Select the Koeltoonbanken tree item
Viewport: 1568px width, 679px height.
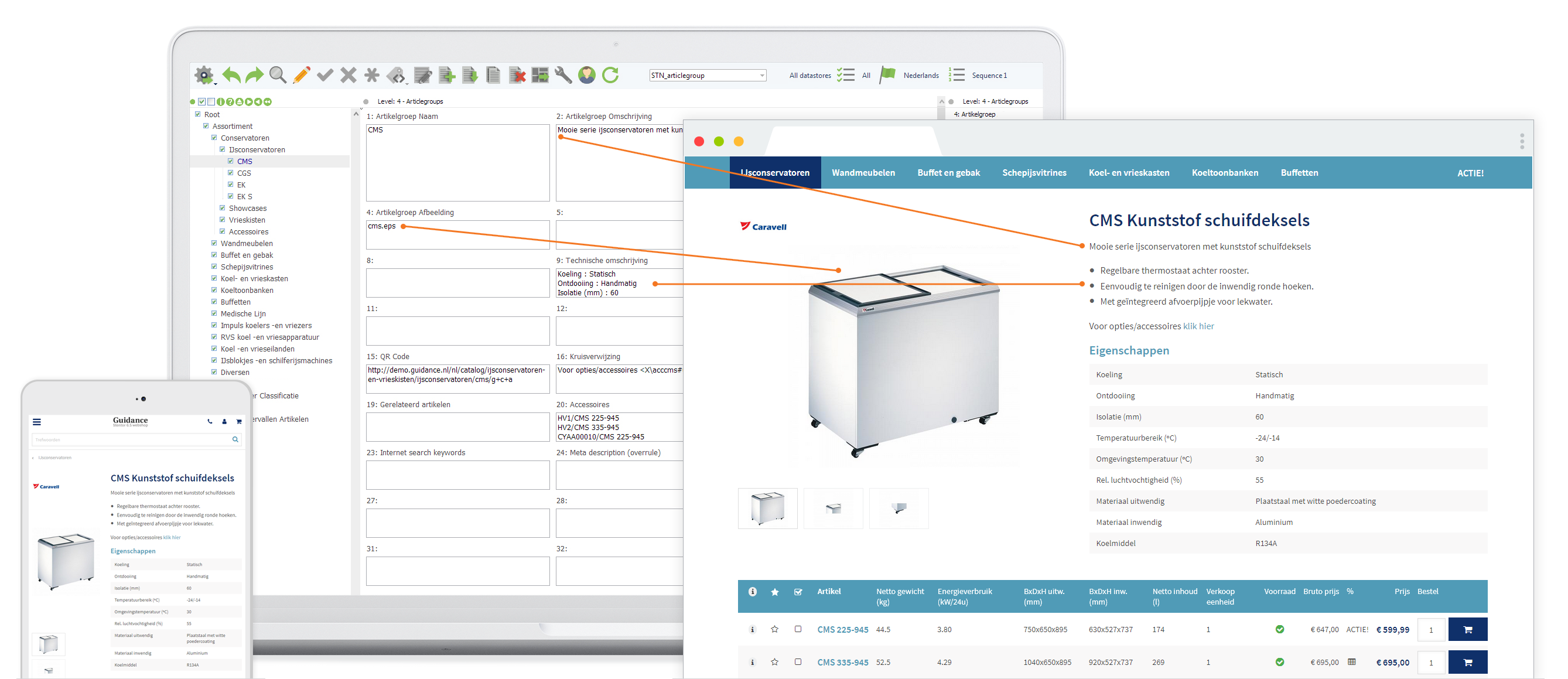(247, 291)
